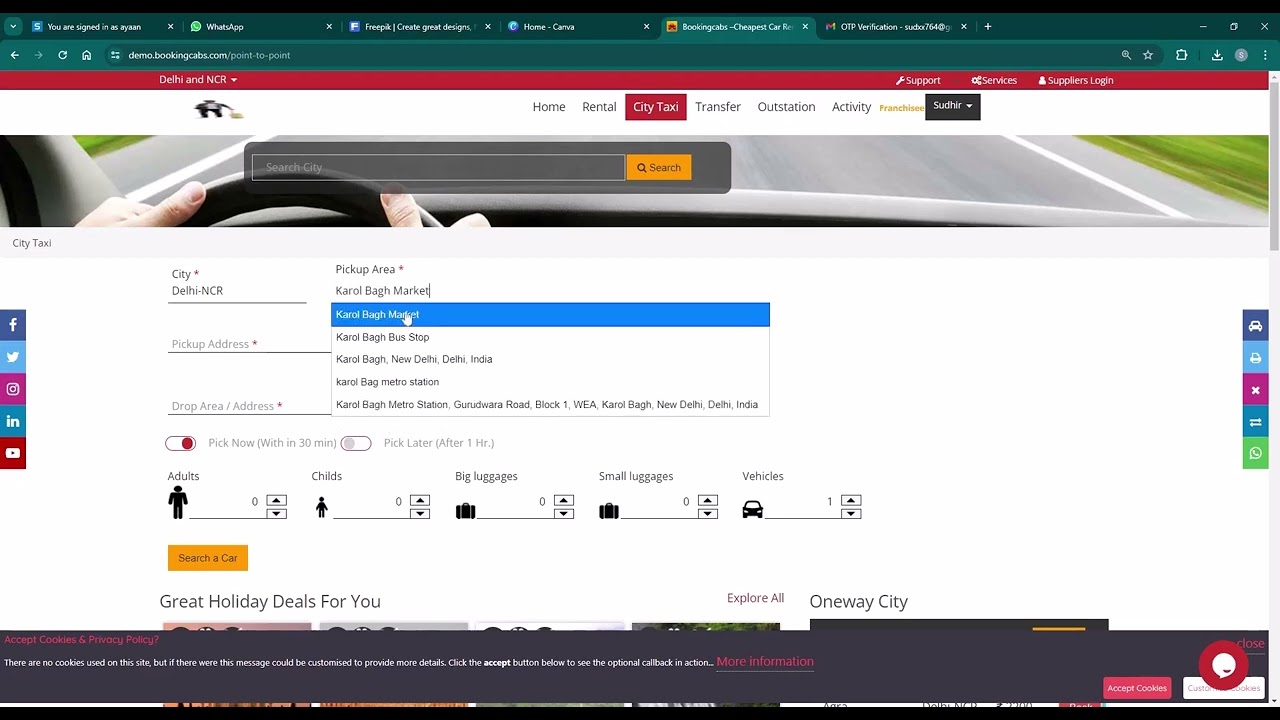Increase the Adults count
1280x720 pixels.
coord(277,500)
